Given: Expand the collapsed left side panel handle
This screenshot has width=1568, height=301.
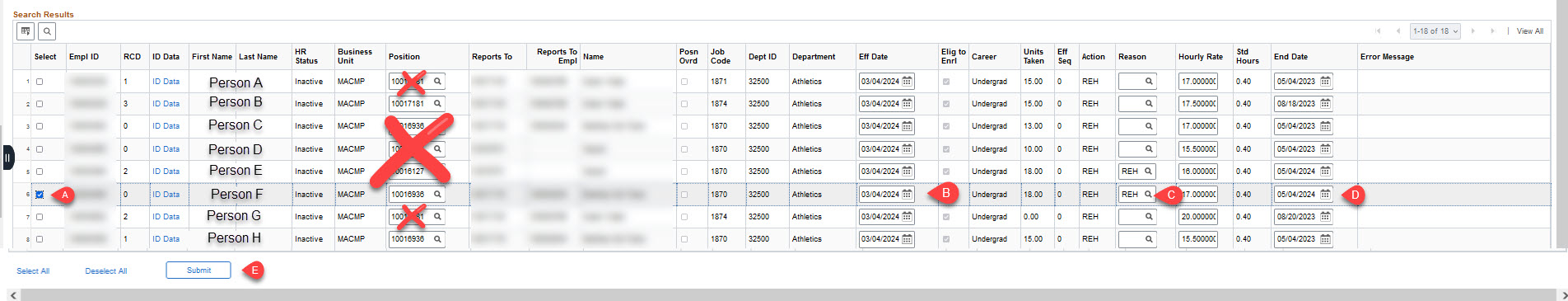Looking at the screenshot, I should (7, 158).
